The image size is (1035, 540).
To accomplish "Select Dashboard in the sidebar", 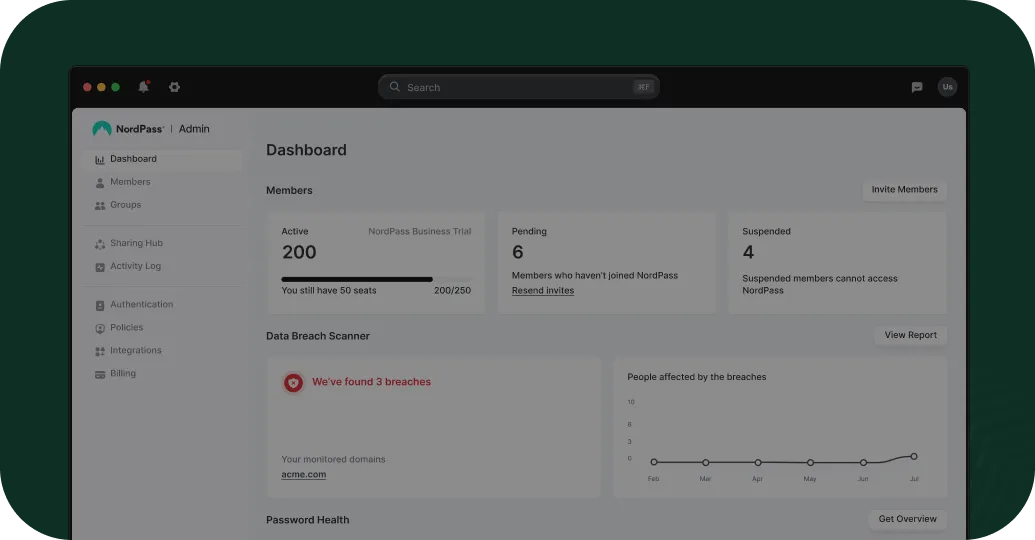I will tap(162, 159).
